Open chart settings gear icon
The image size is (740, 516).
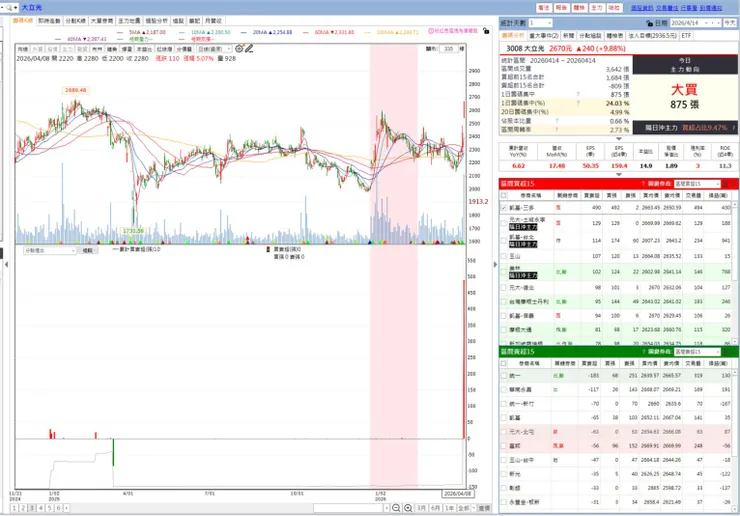[x=239, y=49]
